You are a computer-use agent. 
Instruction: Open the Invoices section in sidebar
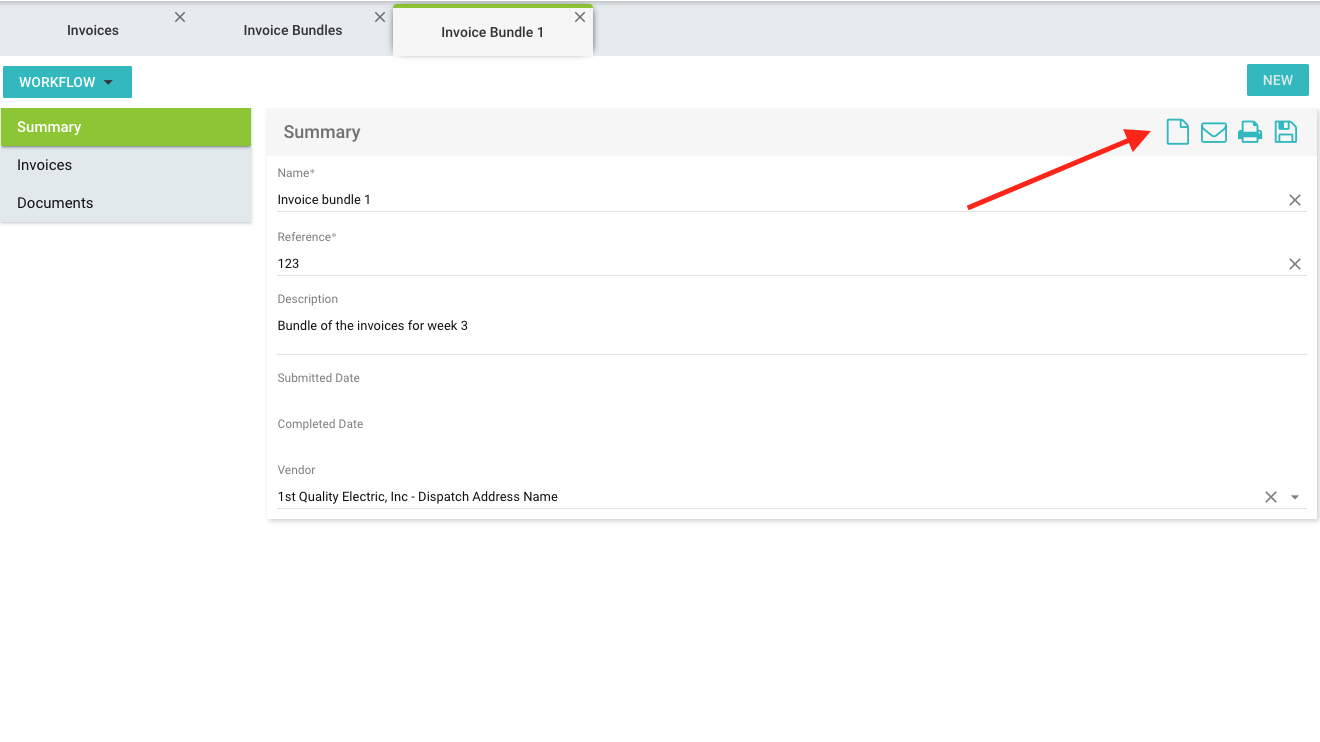click(45, 165)
